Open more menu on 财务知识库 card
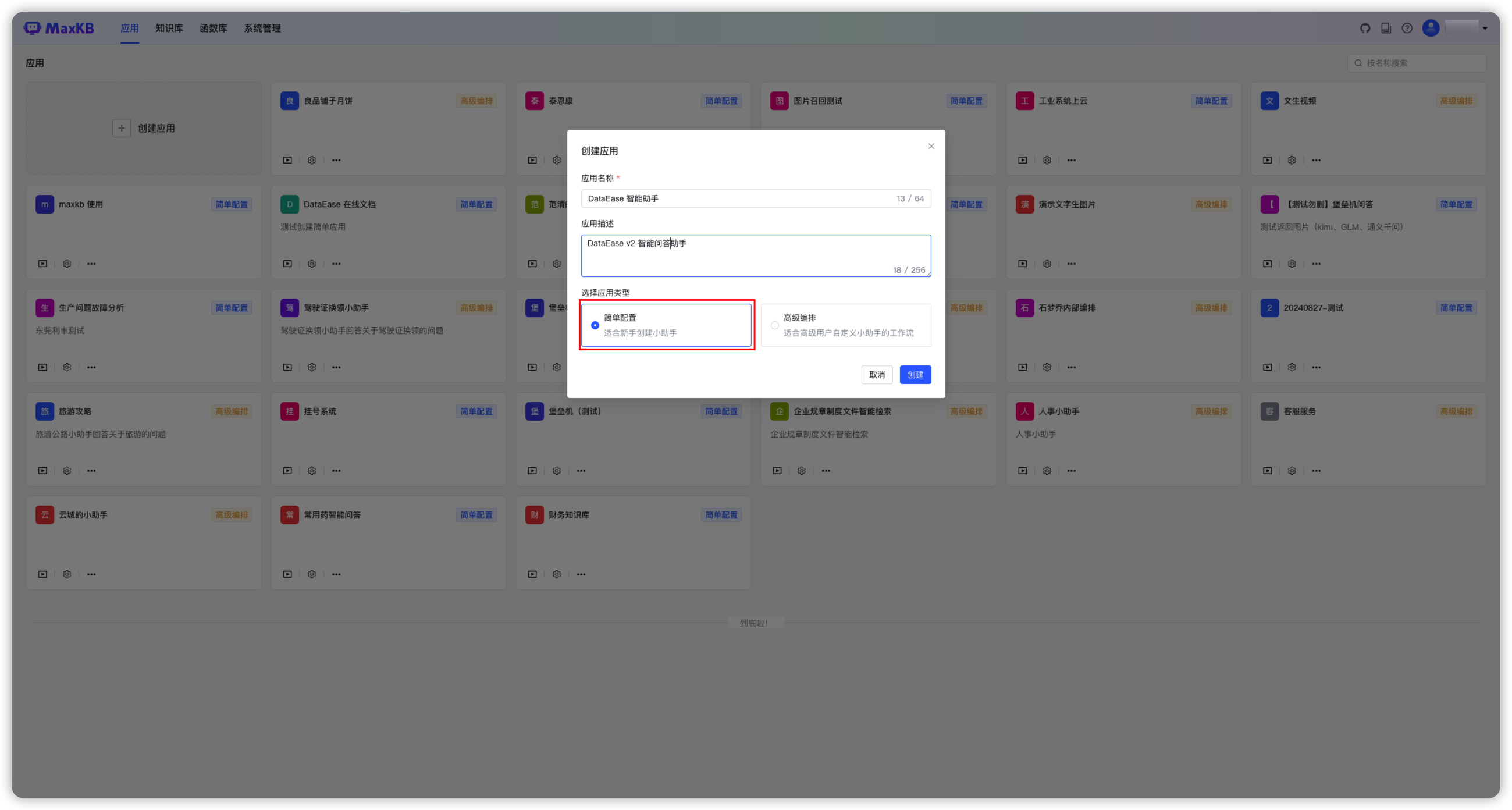This screenshot has width=1512, height=810. pyautogui.click(x=581, y=574)
